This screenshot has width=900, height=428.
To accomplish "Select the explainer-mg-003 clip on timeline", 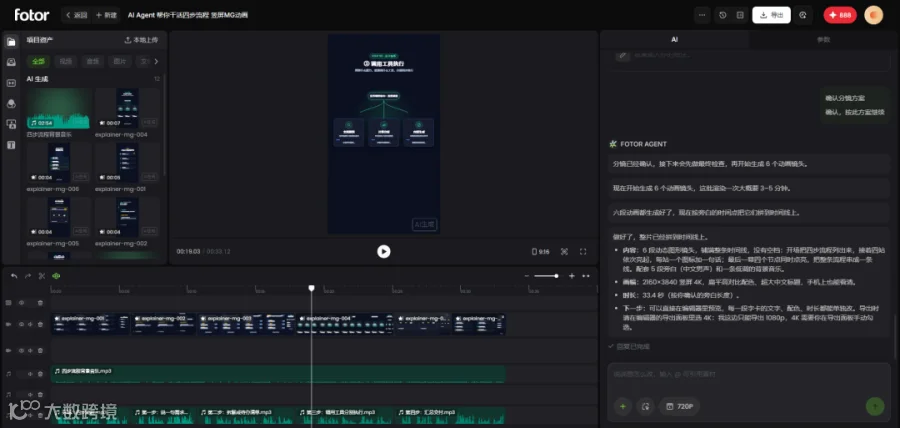I will pyautogui.click(x=247, y=324).
